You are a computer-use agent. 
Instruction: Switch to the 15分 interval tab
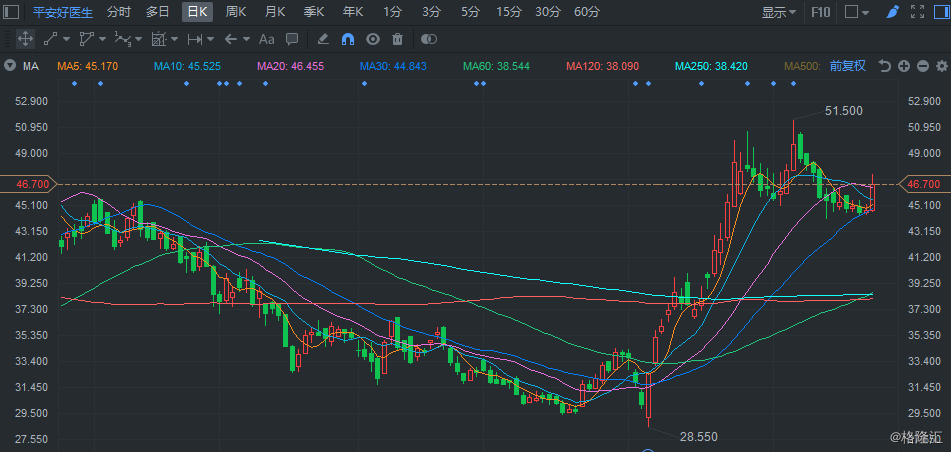tap(508, 12)
